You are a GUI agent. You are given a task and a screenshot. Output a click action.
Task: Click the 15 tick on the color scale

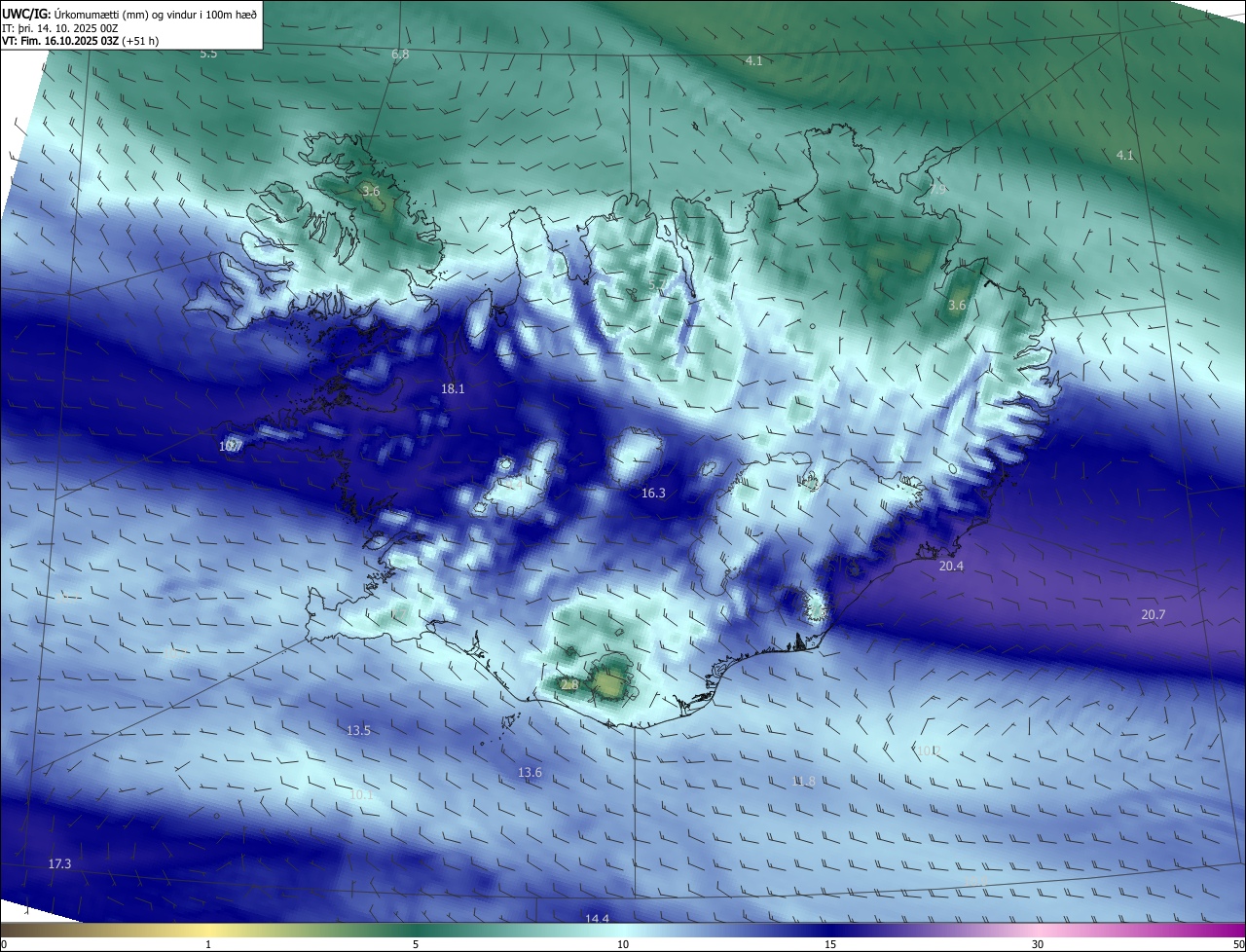[830, 944]
